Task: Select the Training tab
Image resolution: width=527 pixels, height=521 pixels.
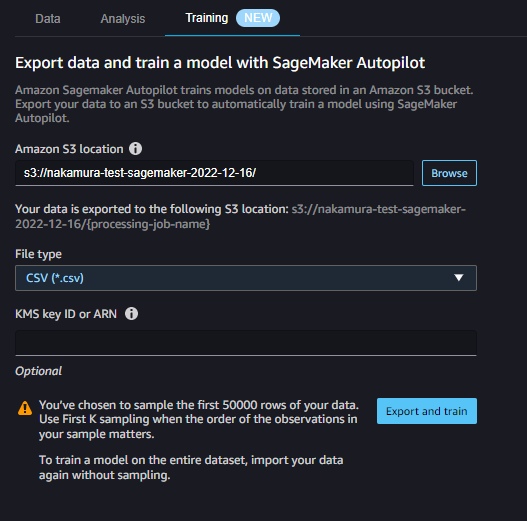Action: (207, 18)
